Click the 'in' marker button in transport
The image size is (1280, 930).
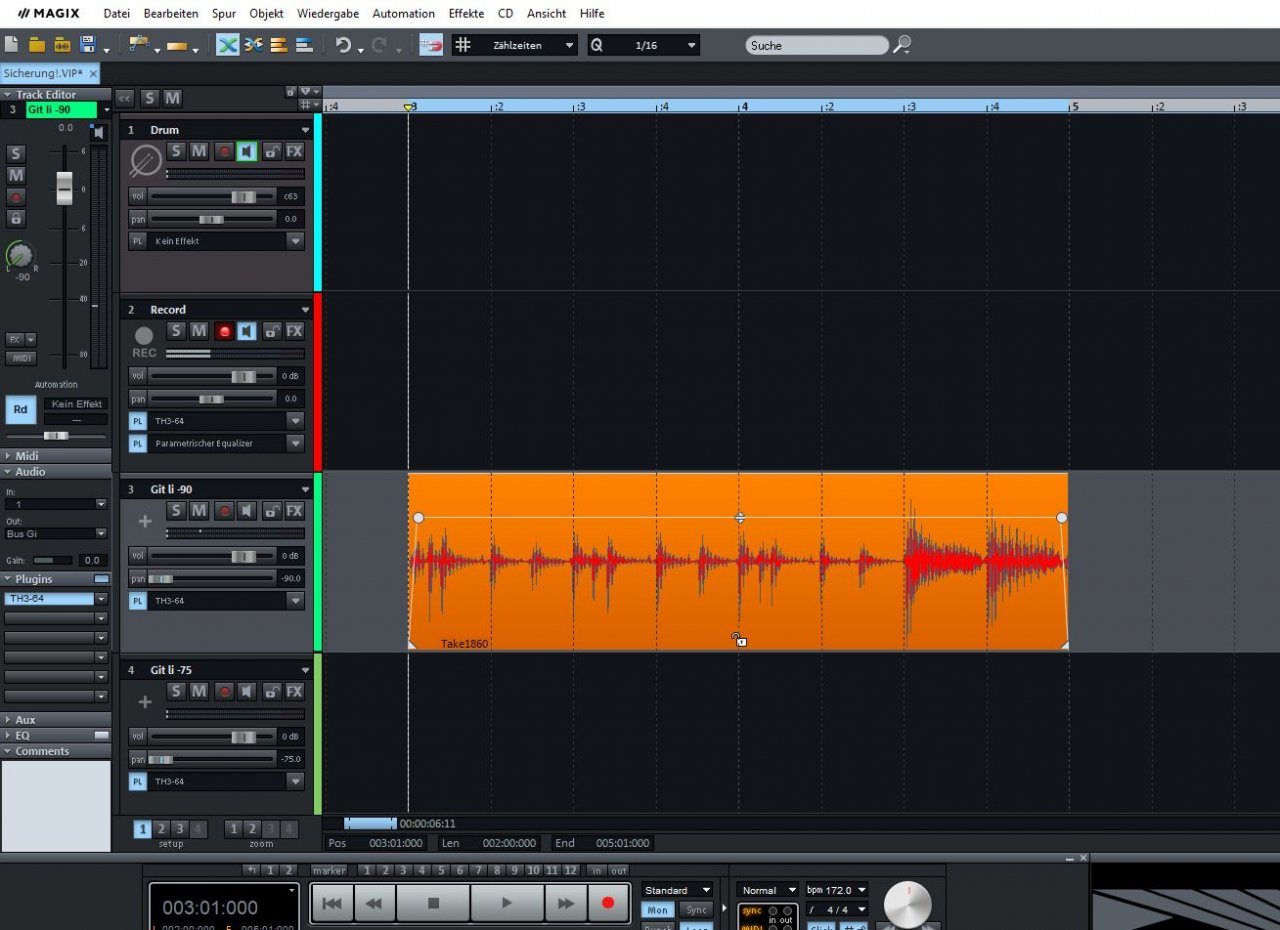coord(597,871)
